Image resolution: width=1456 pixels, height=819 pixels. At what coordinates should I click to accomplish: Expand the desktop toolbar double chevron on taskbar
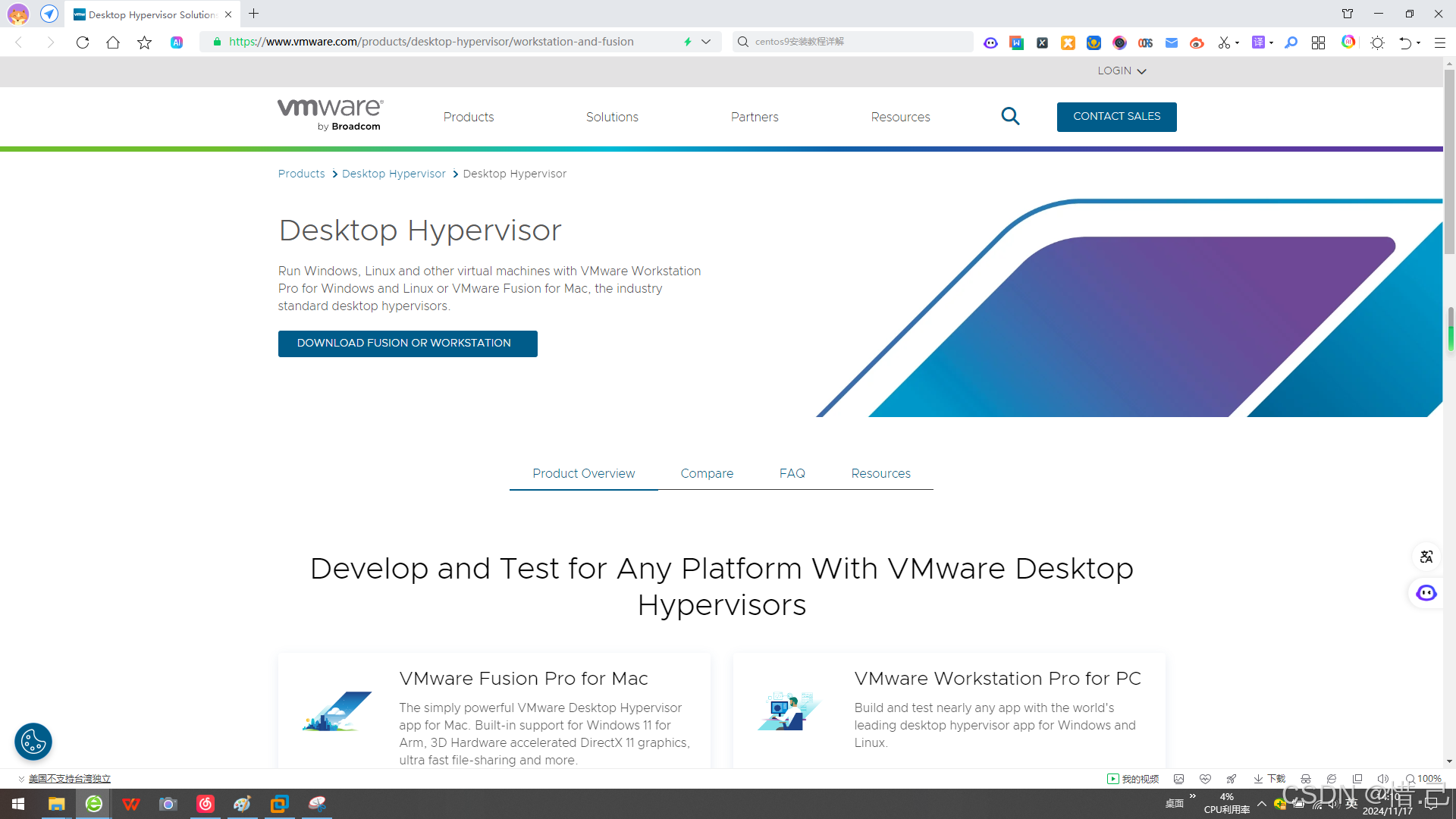(x=1193, y=795)
